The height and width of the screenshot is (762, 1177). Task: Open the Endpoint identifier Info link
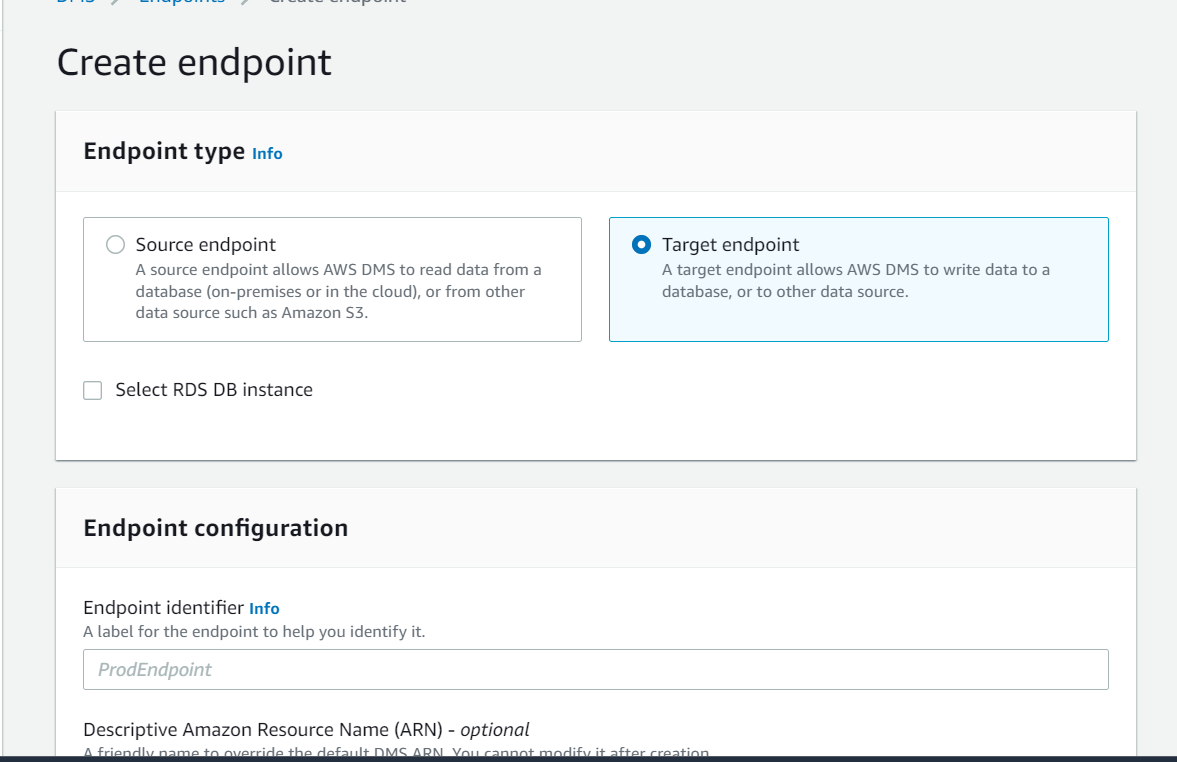tap(264, 608)
